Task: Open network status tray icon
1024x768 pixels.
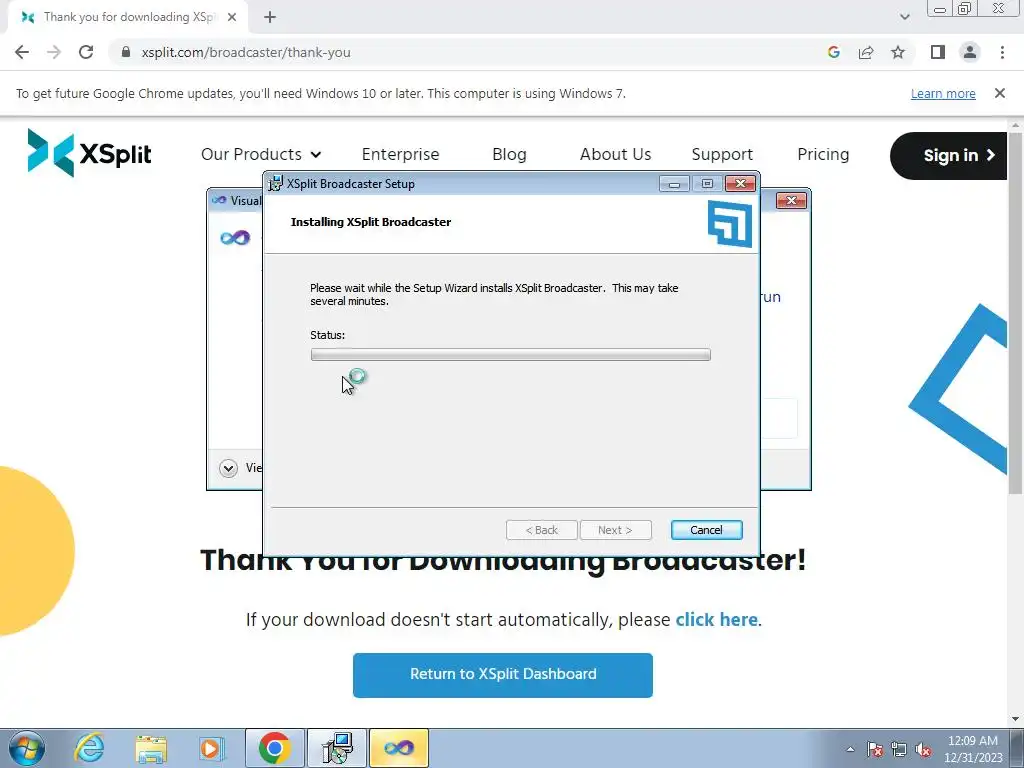Action: click(899, 749)
